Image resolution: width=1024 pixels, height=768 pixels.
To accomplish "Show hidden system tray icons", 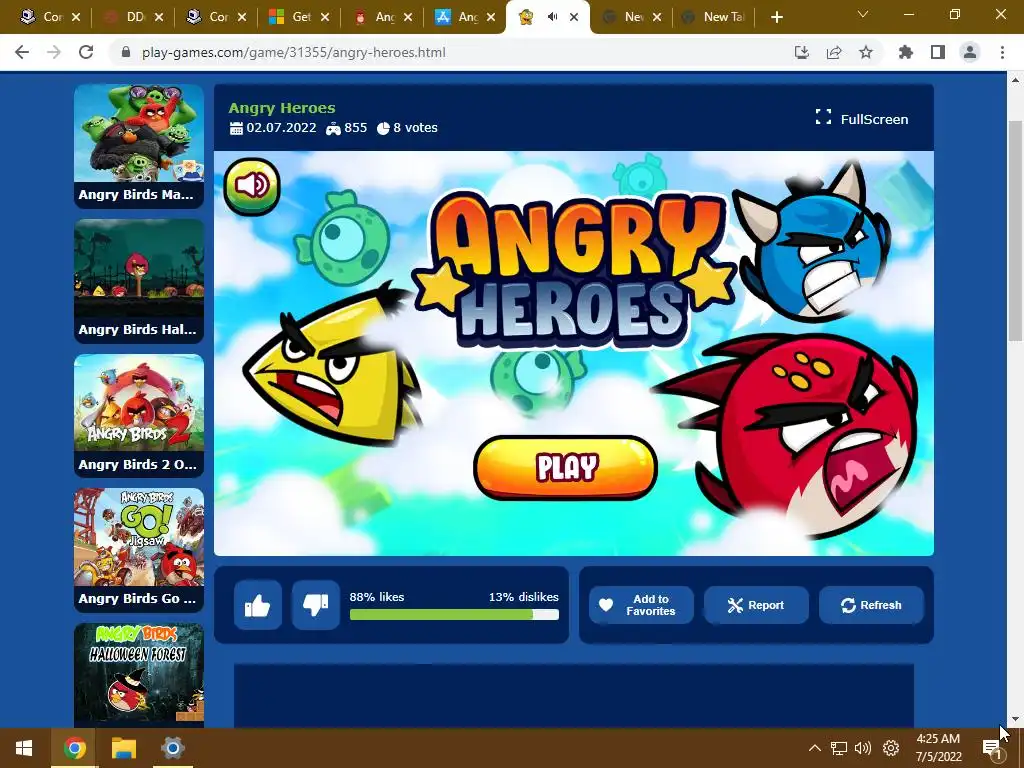I will [814, 748].
